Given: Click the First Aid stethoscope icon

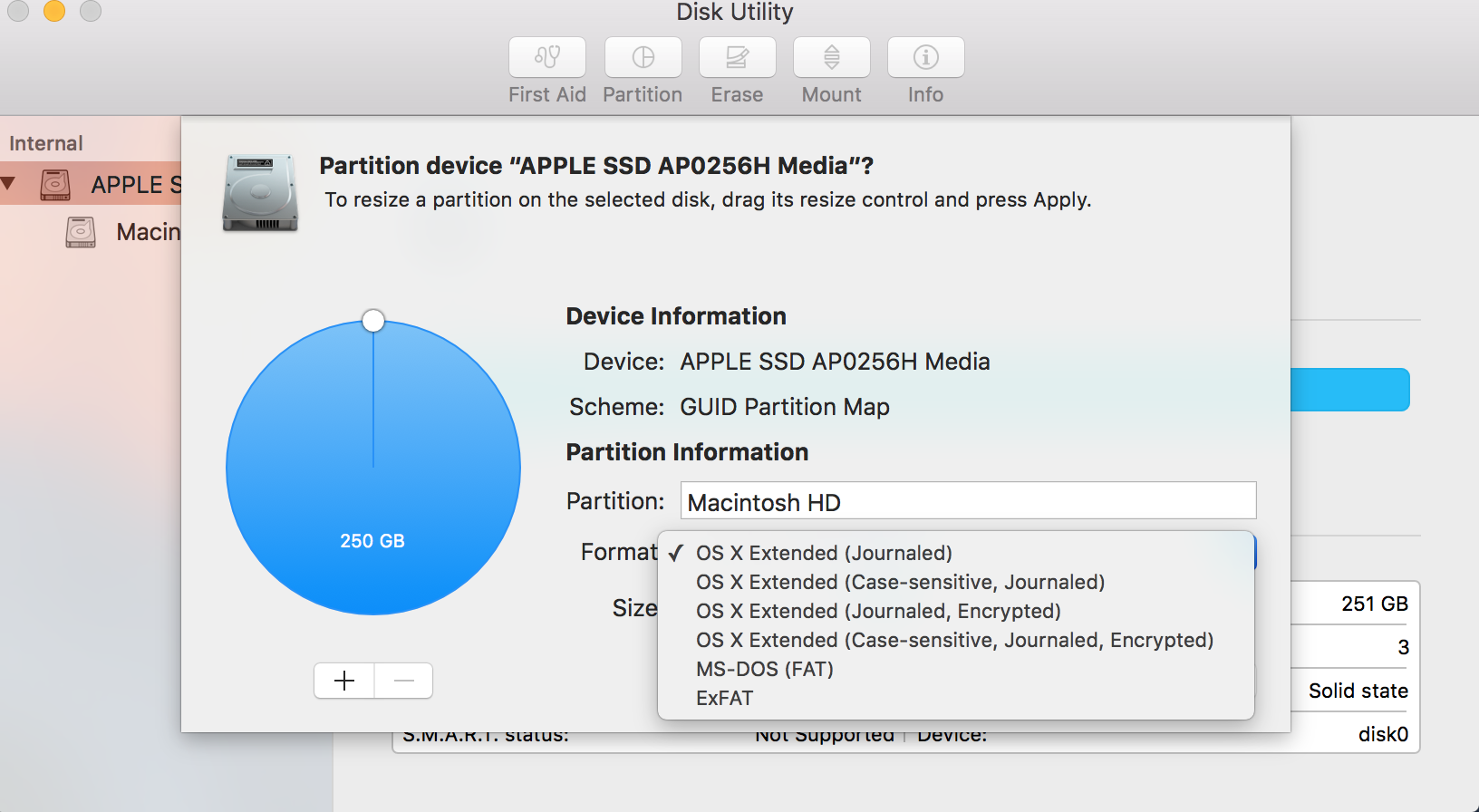Looking at the screenshot, I should tap(547, 57).
